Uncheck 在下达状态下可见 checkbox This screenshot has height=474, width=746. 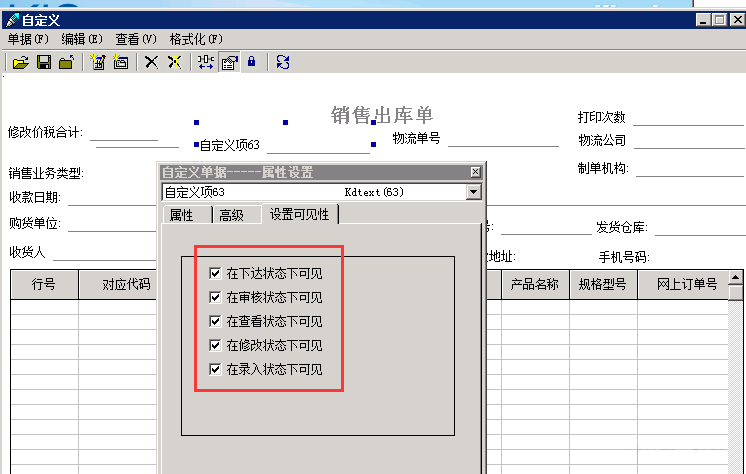pyautogui.click(x=215, y=273)
